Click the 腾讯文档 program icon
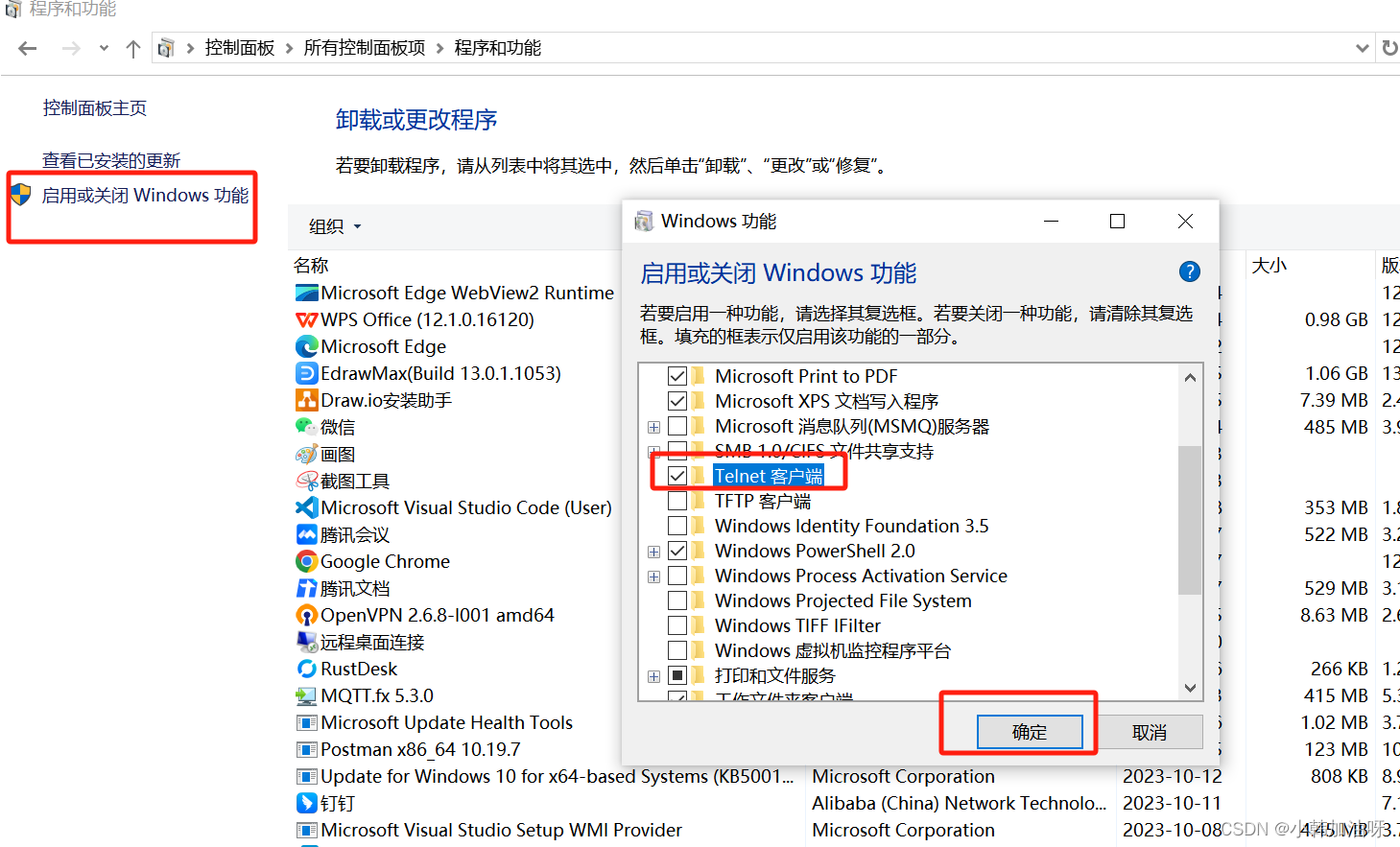Viewport: 1400px width, 847px height. pyautogui.click(x=307, y=588)
